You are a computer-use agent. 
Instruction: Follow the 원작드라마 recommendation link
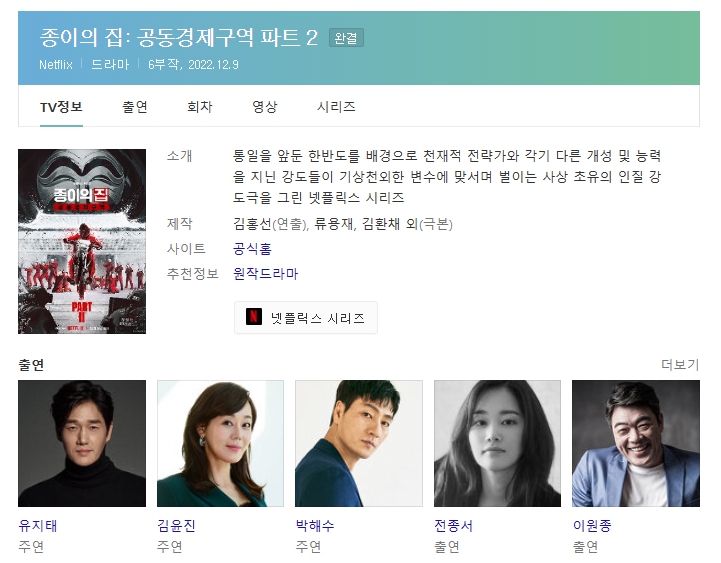click(266, 274)
